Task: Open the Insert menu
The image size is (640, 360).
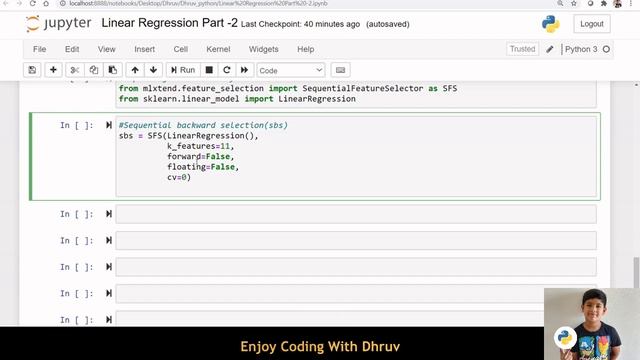Action: click(x=144, y=49)
